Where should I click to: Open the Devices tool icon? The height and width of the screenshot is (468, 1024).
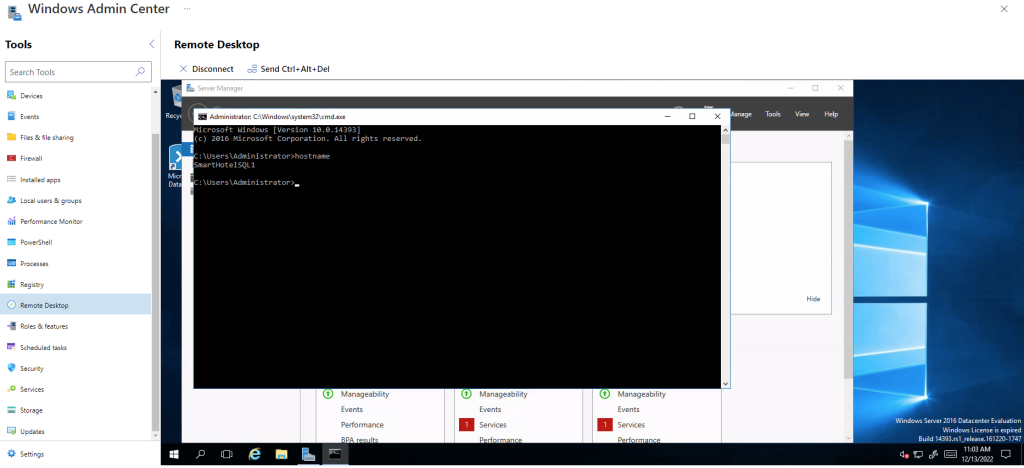11,95
